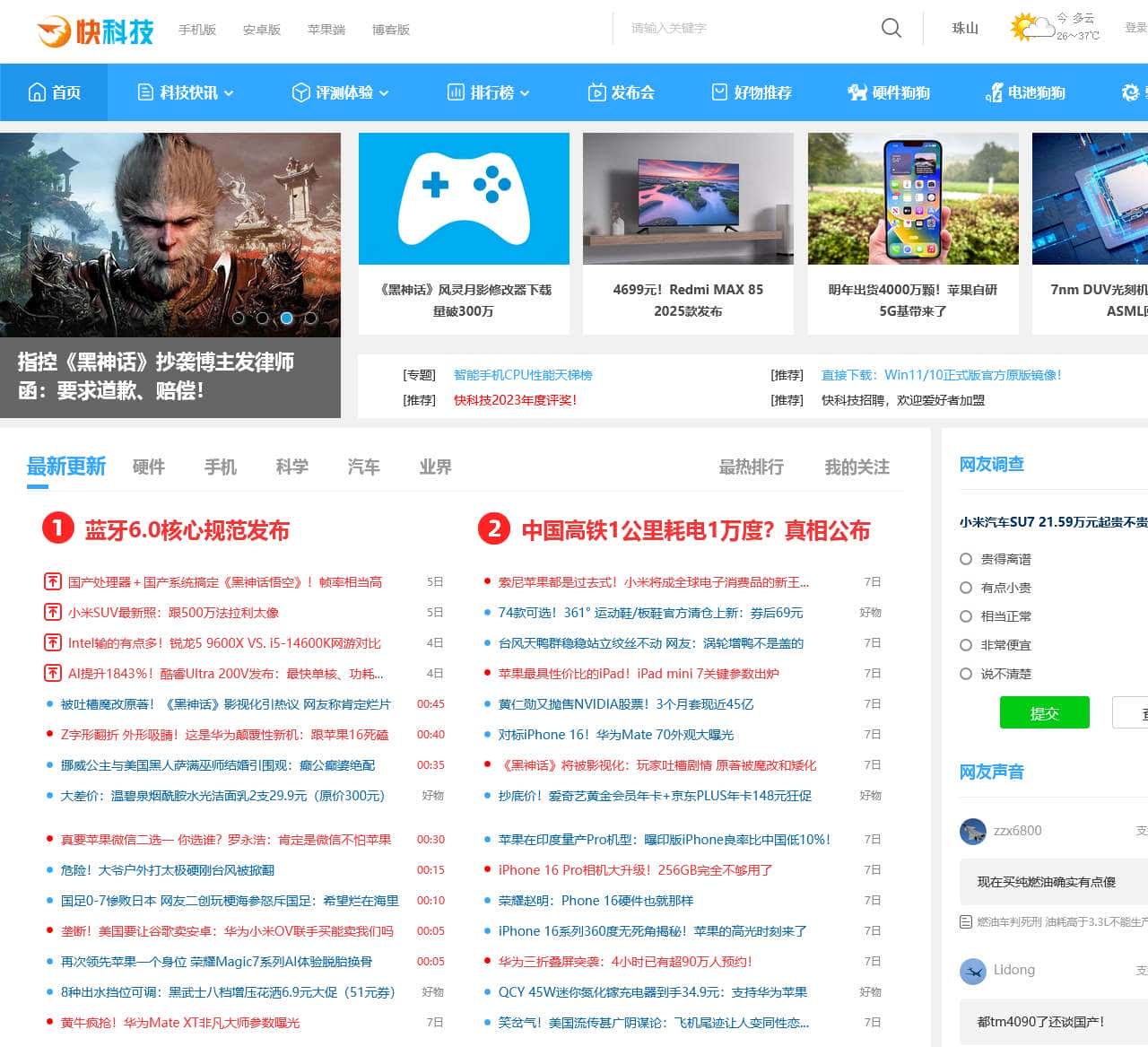Open Win11/10正式版官方原版镜像 download link
This screenshot has width=1148, height=1047.
pos(942,375)
